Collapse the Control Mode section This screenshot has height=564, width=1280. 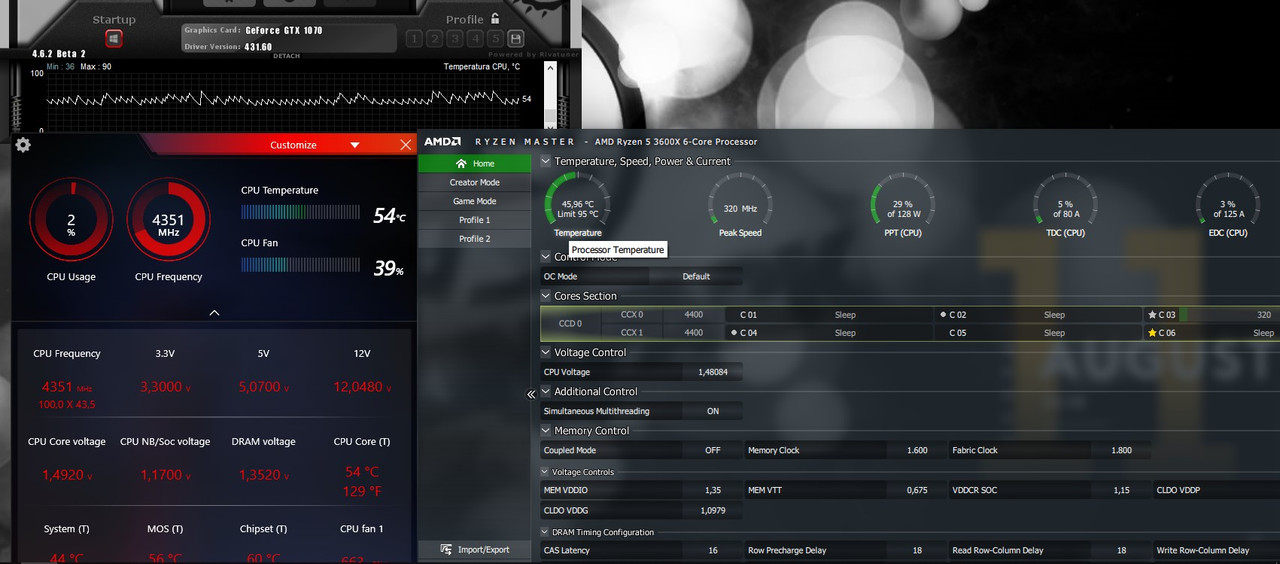pos(545,257)
